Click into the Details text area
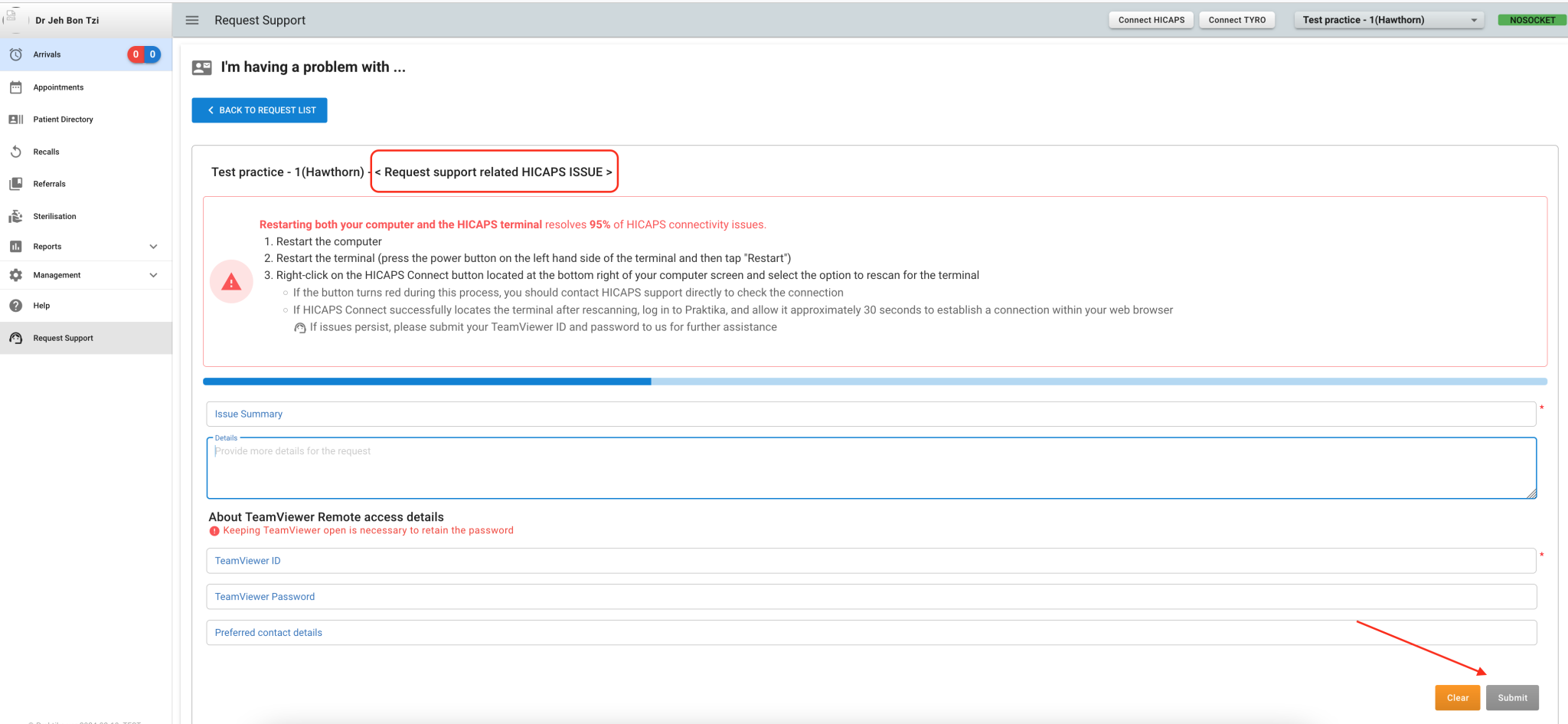The width and height of the screenshot is (1568, 724). pos(871,468)
